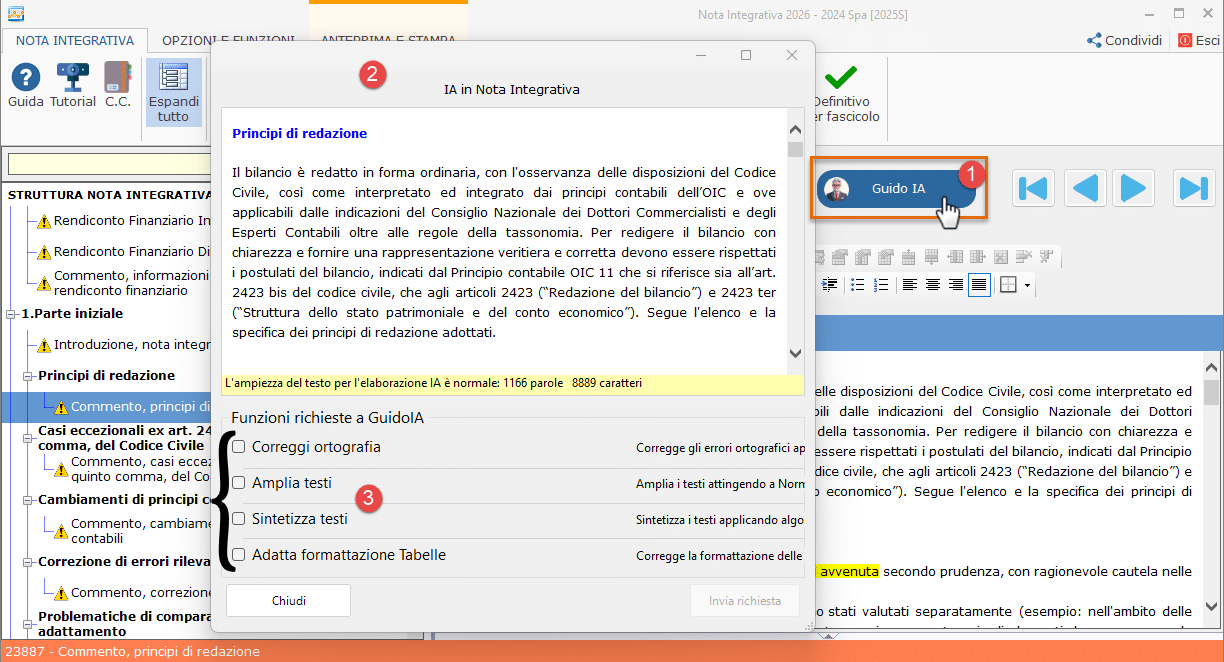The width and height of the screenshot is (1224, 662).
Task: Click insert column right icon
Action: (978, 257)
